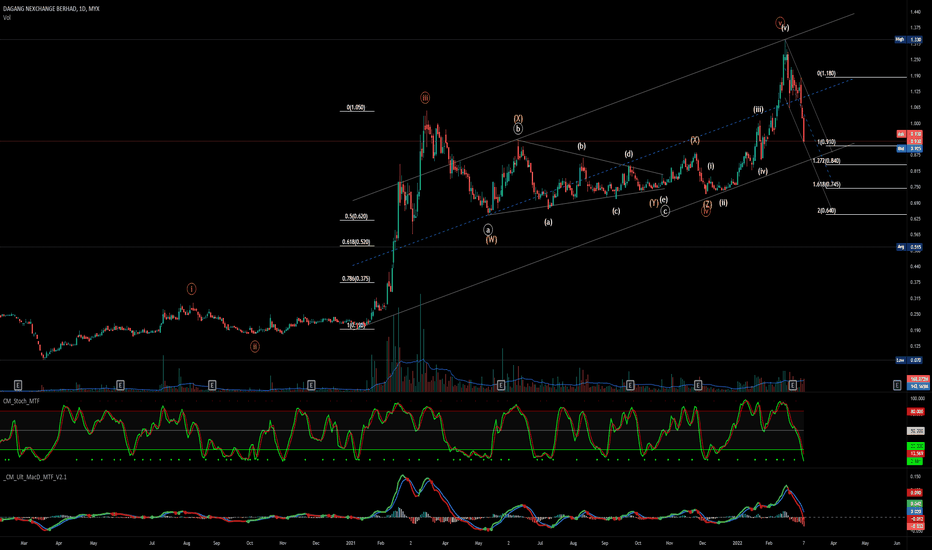This screenshot has height=550, width=932.
Task: Click the High price label 1.330
Action: coord(909,39)
